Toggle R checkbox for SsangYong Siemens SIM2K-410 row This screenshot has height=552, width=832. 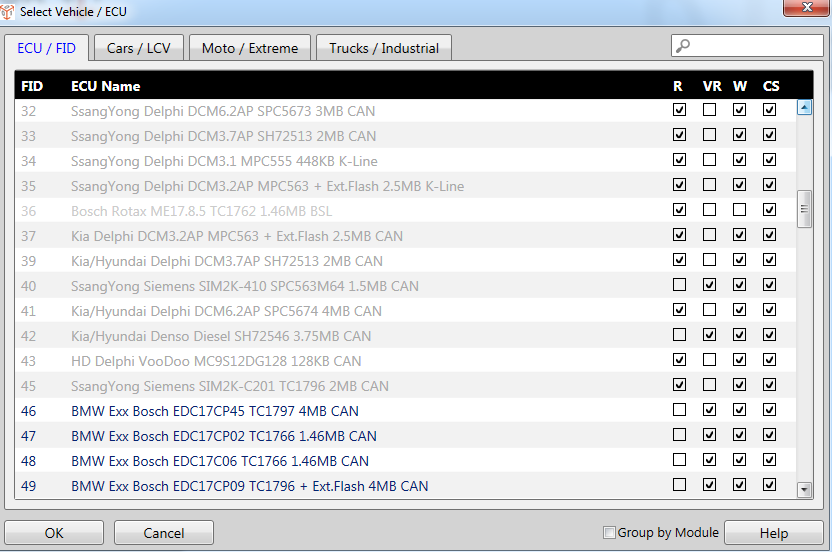pos(679,285)
